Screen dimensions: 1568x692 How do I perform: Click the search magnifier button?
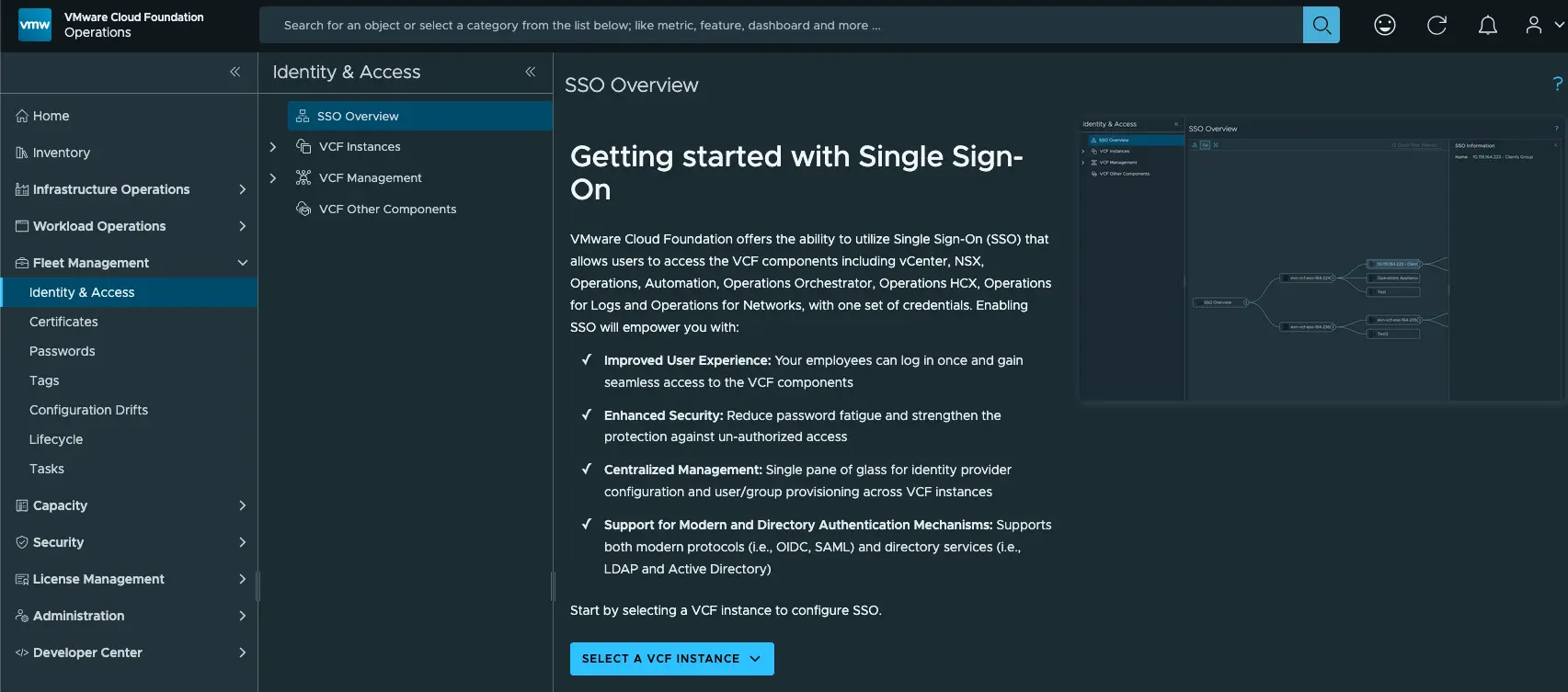click(1321, 25)
